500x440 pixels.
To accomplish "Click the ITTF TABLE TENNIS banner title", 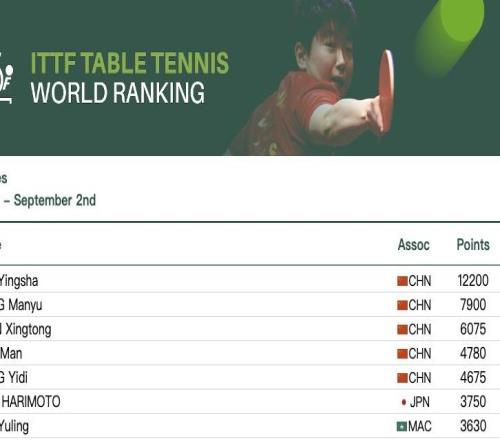I will tap(130, 63).
